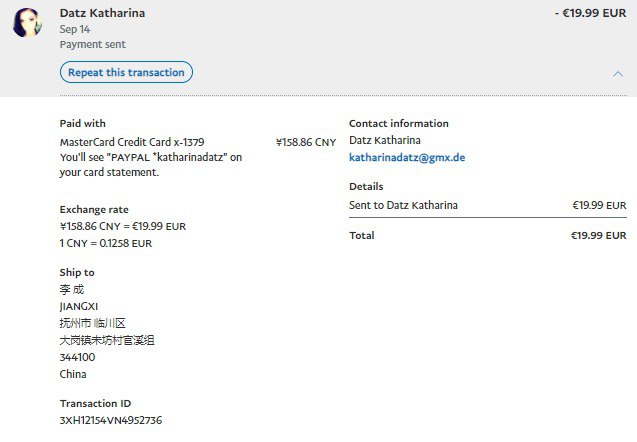Viewport: 637px width, 442px height.
Task: Click the 1 CNY = 0.1258 EUR rate
Action: pos(106,243)
